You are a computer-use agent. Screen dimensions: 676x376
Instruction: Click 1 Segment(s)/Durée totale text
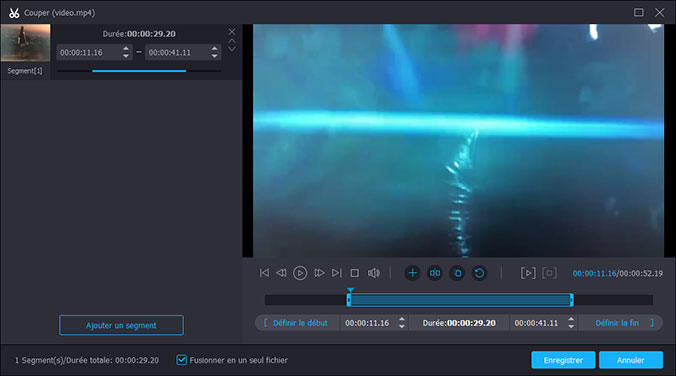click(87, 360)
